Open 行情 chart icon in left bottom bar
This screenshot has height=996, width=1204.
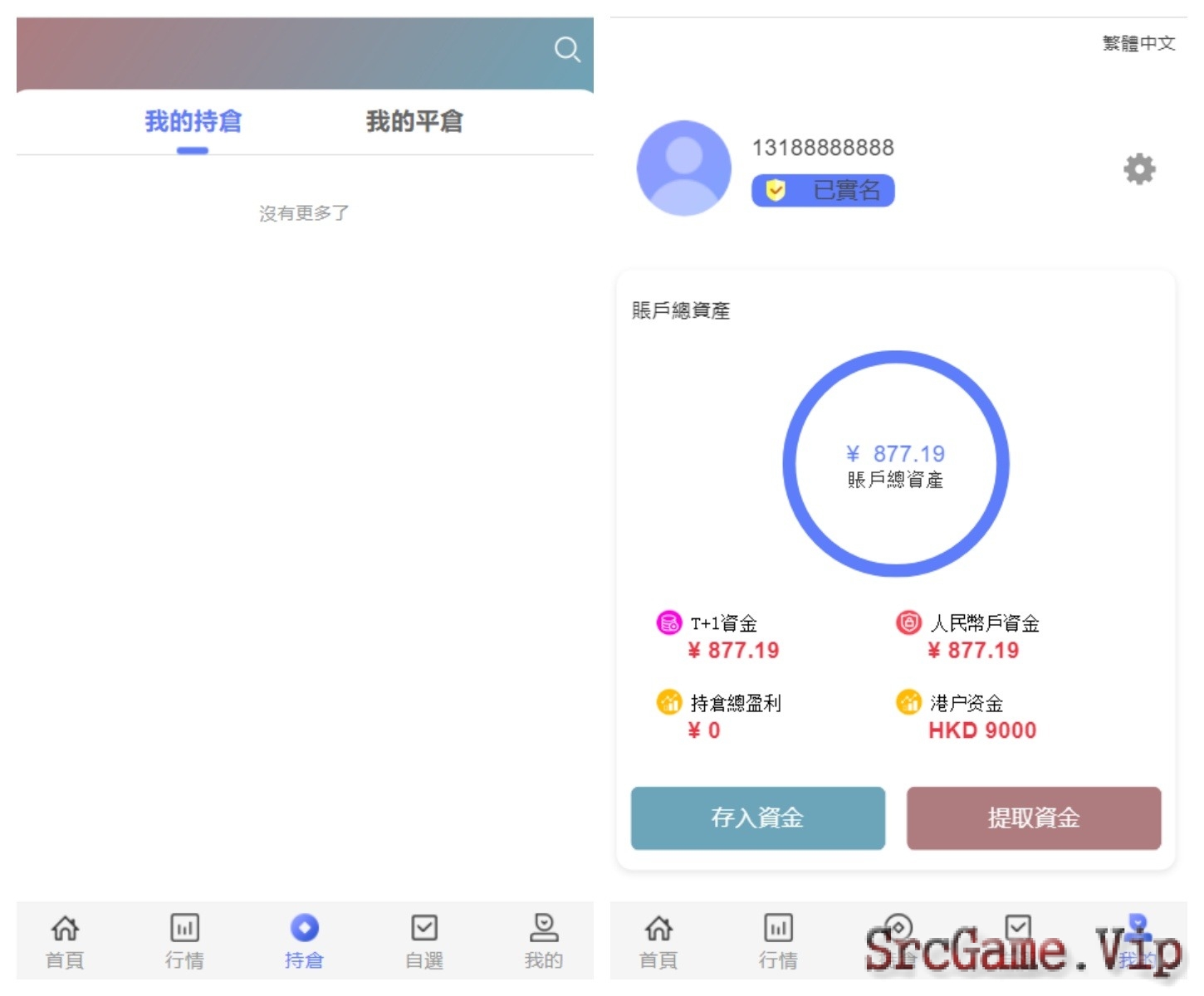[x=184, y=927]
